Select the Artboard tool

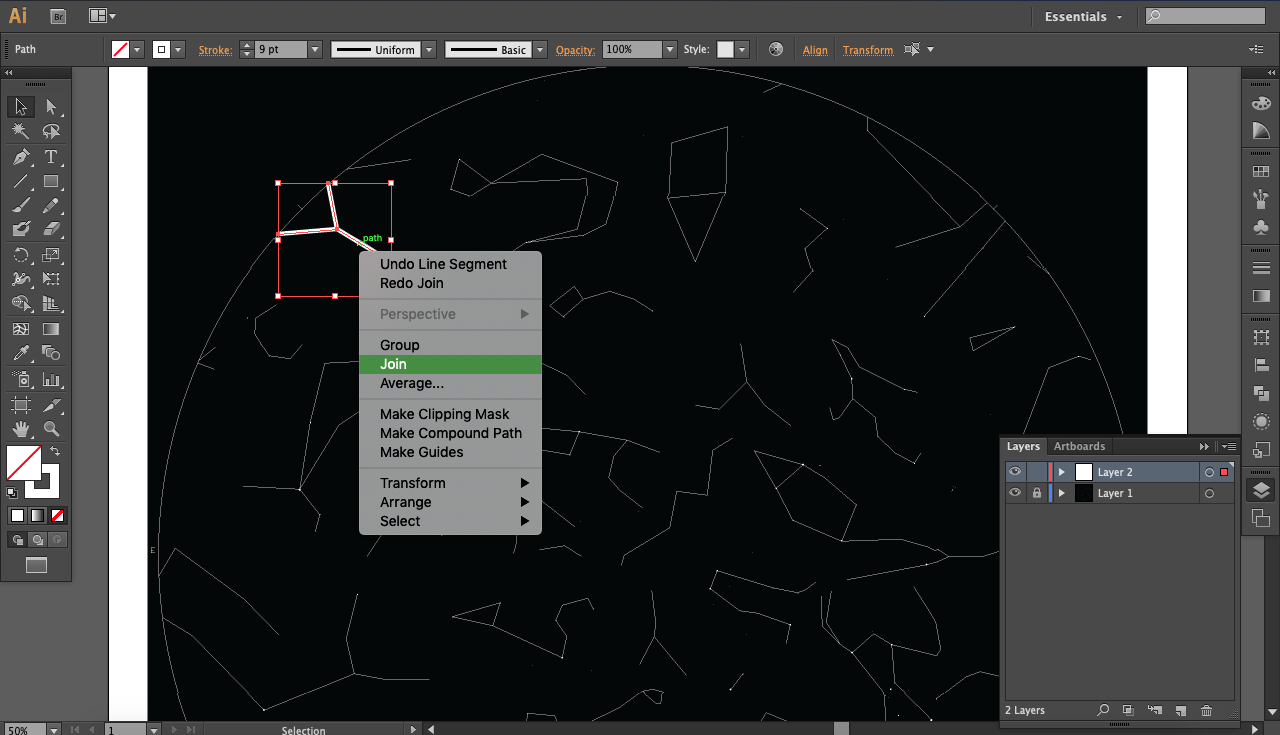(x=21, y=405)
